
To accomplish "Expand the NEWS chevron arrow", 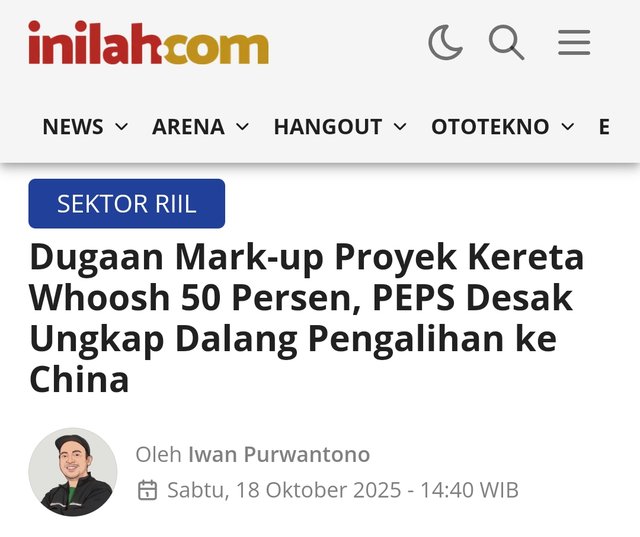I will [122, 127].
